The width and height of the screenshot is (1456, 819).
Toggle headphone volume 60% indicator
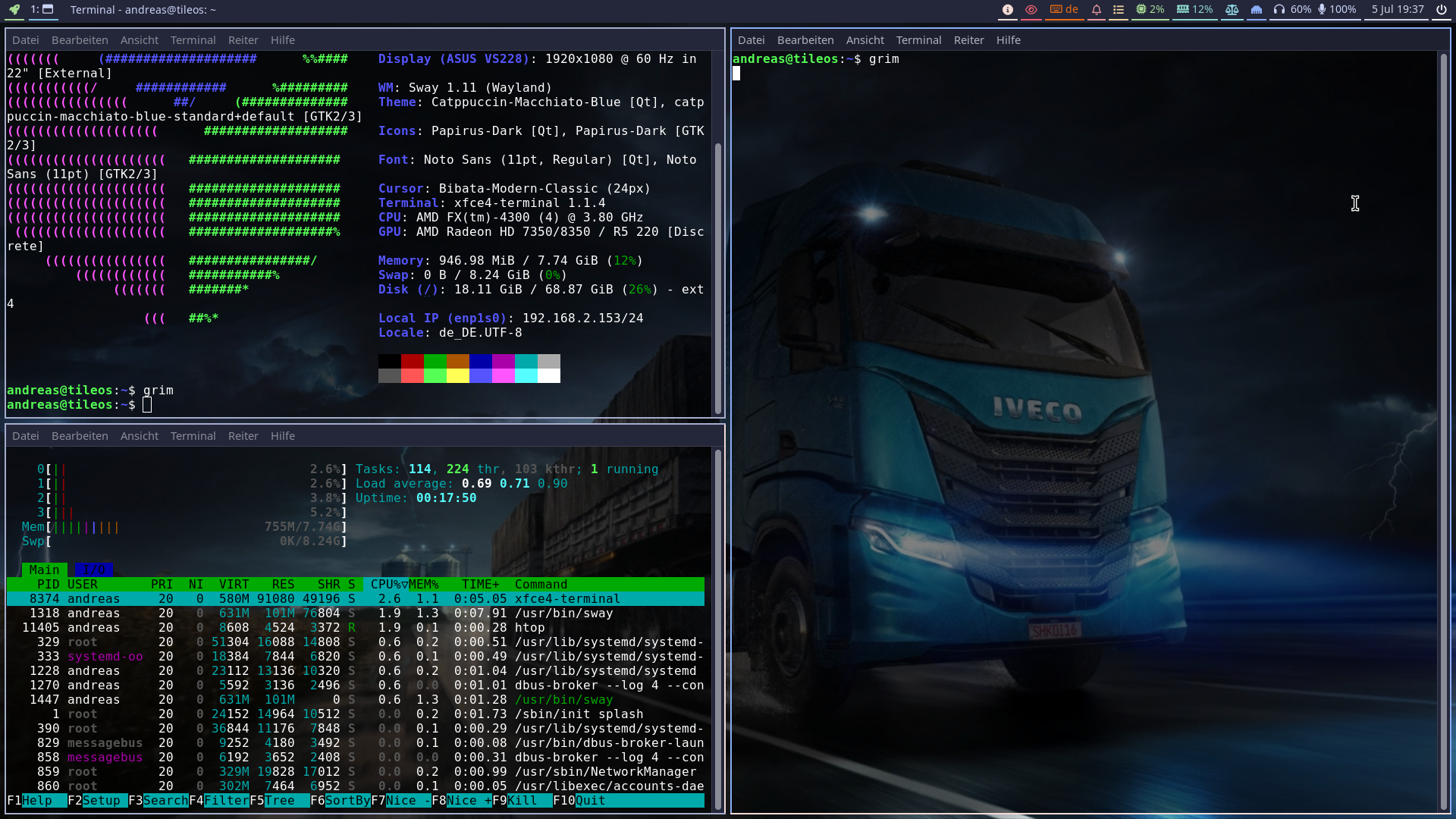pyautogui.click(x=1292, y=10)
